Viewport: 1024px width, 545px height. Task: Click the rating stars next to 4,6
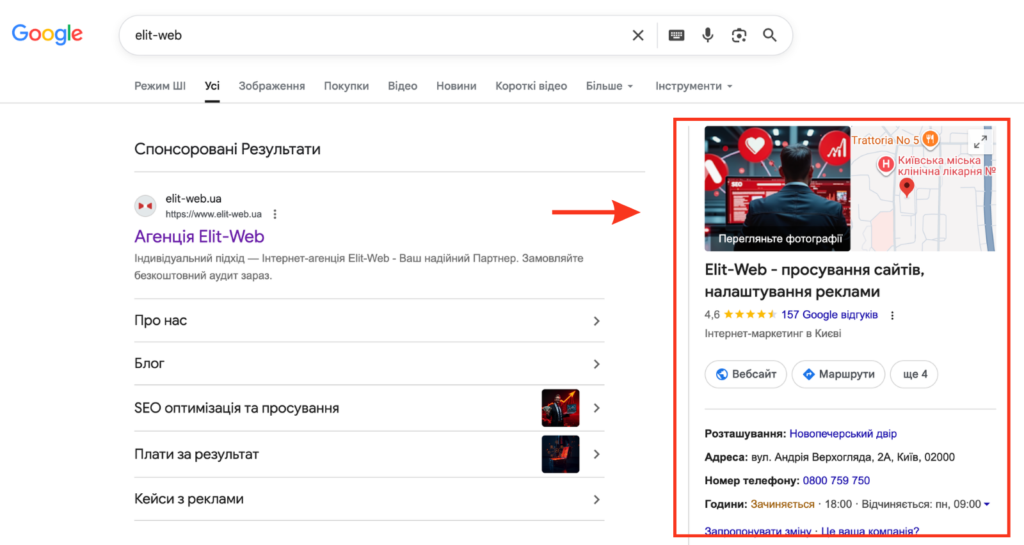[750, 315]
